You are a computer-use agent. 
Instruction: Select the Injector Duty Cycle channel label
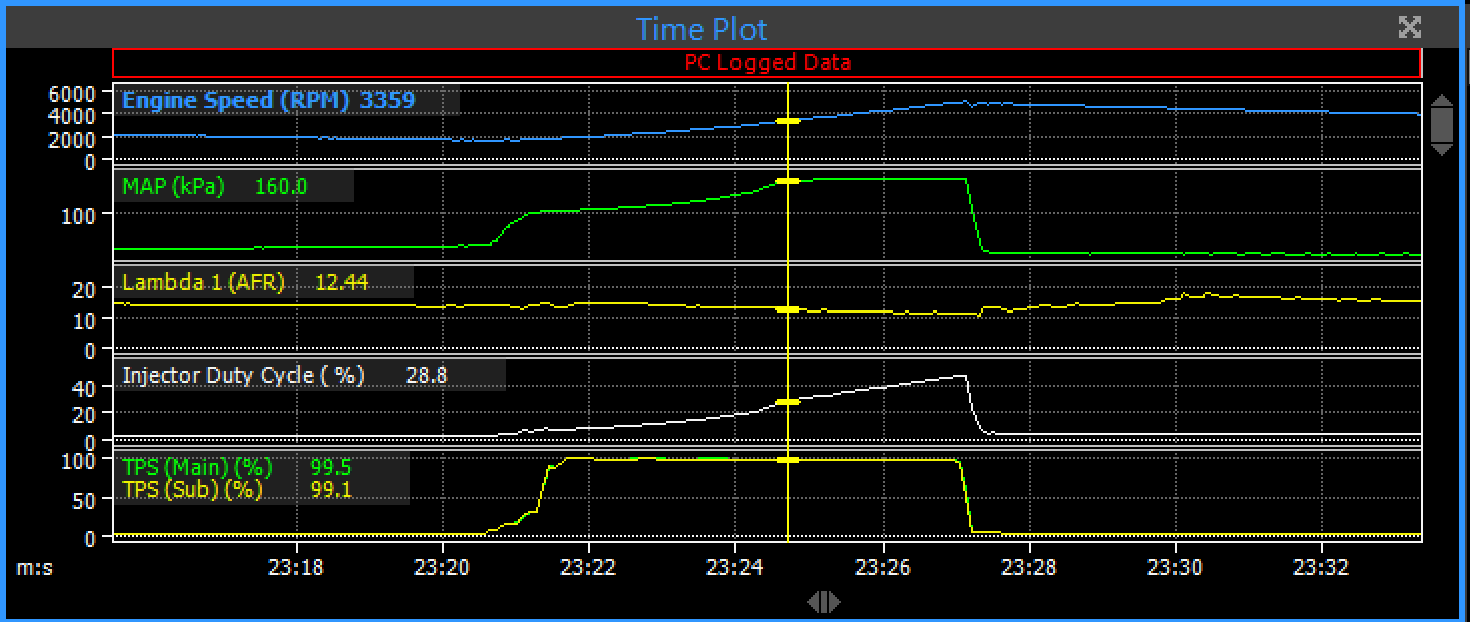tap(243, 375)
